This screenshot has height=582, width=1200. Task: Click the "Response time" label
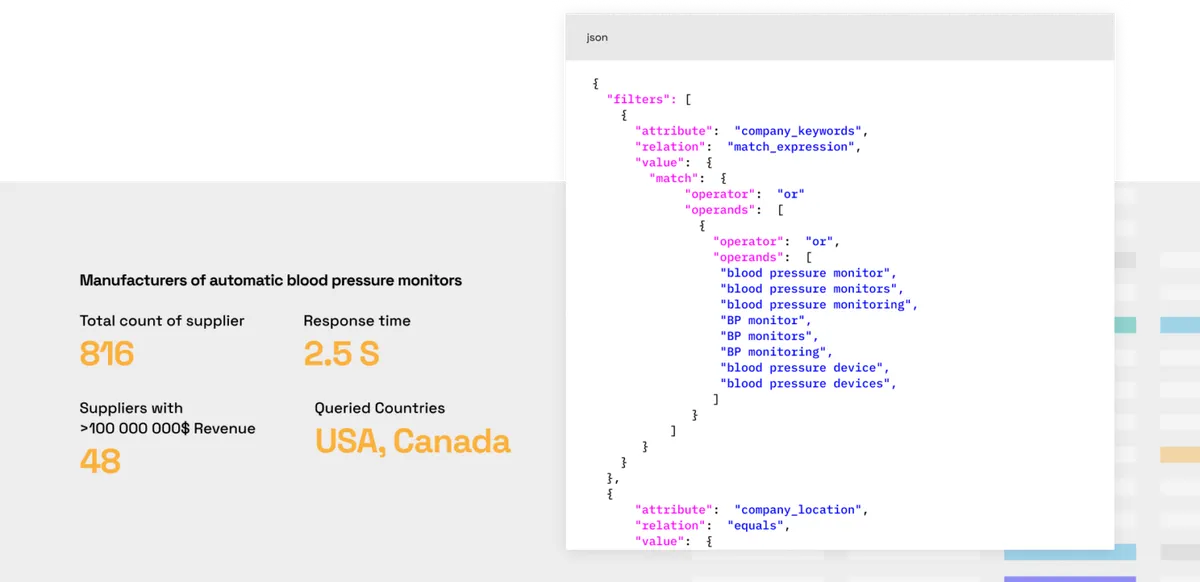coord(357,321)
